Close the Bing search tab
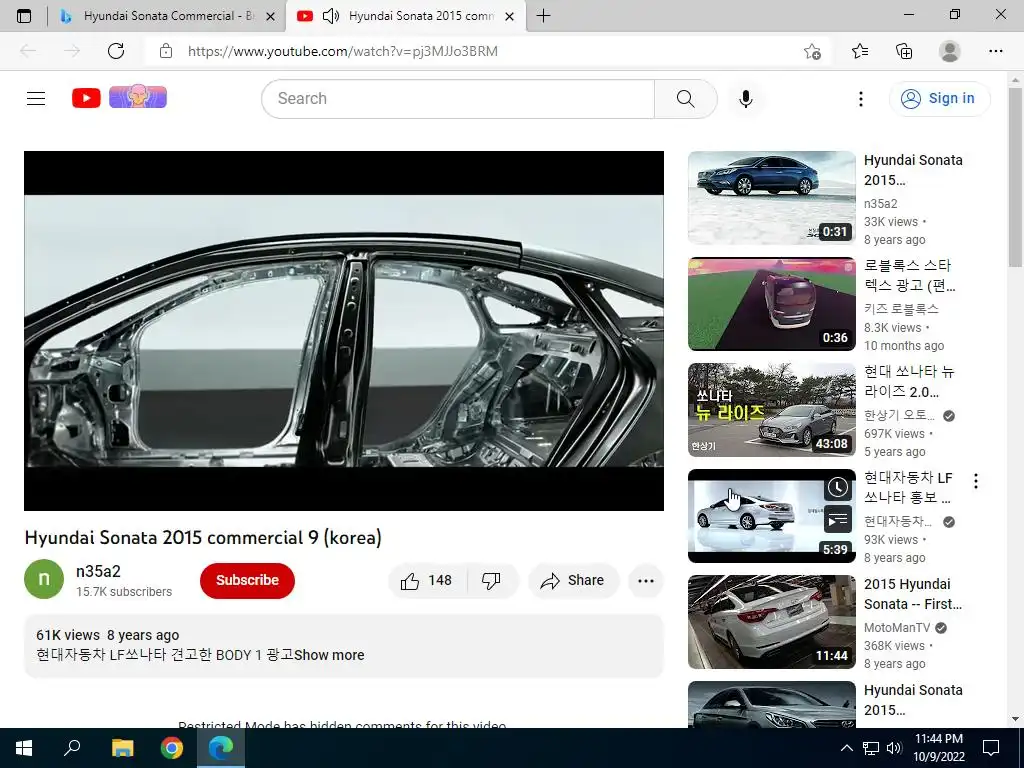Screen dimensions: 1024x768 click(x=270, y=16)
